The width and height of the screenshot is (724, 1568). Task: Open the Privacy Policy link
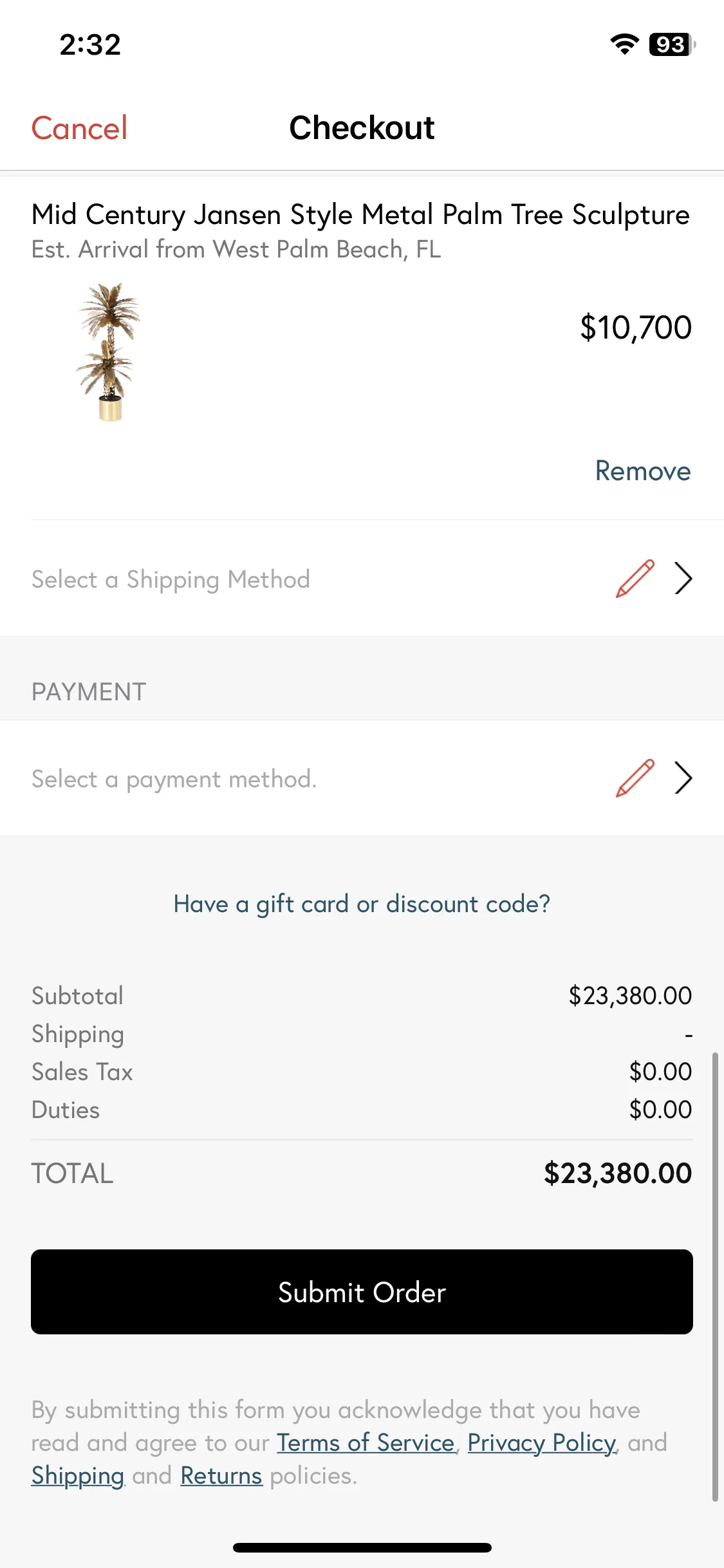click(x=542, y=1443)
